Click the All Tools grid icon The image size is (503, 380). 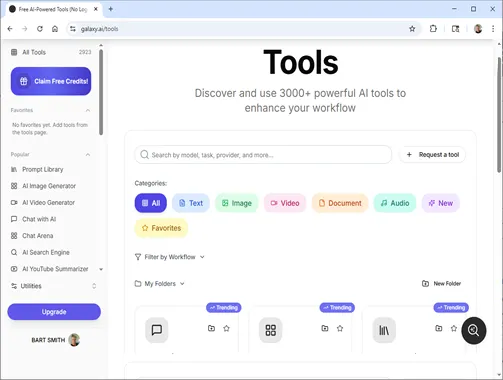click(14, 52)
